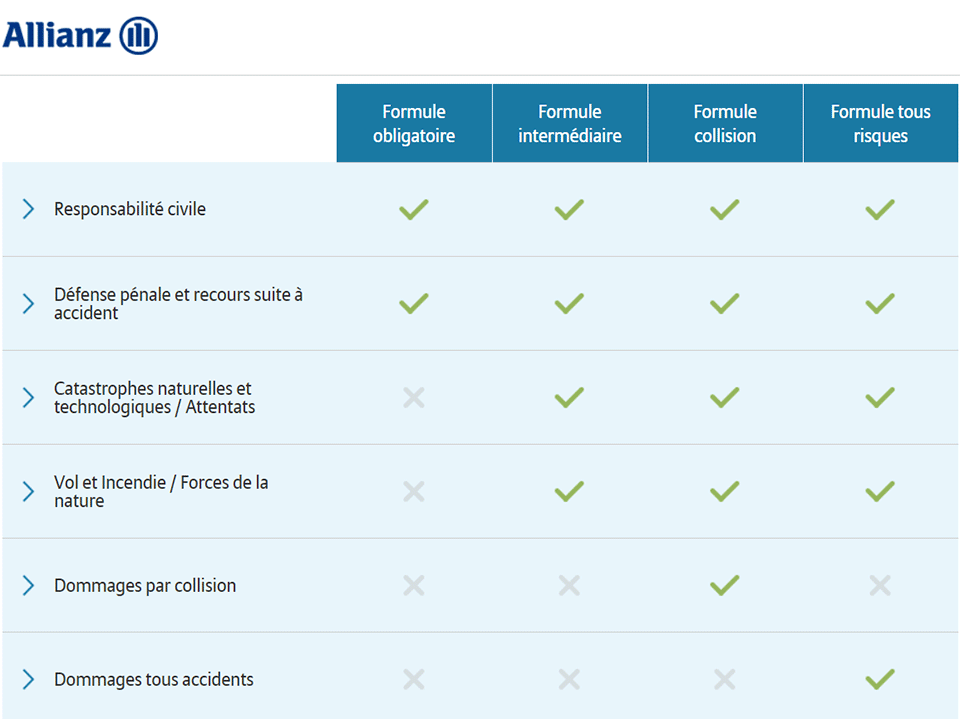Screen dimensions: 960x719
Task: Click the cross under Formule intermédiaire for collision damages
Action: (x=568, y=585)
